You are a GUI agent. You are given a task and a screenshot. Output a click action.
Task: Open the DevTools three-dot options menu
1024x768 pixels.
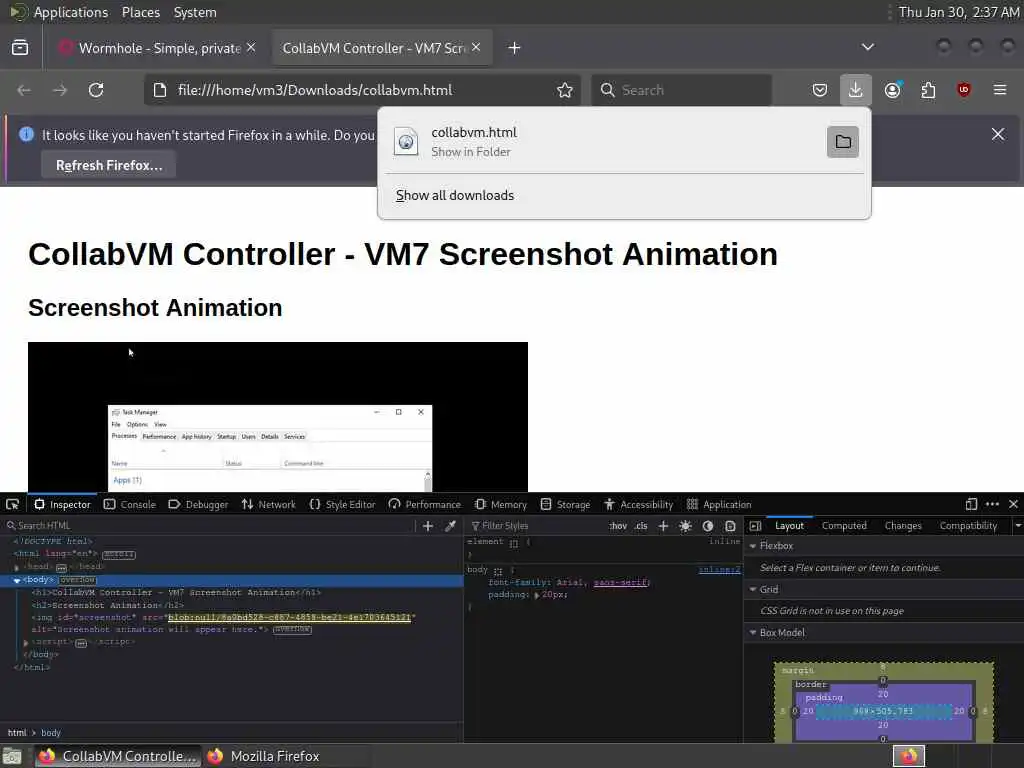[993, 504]
